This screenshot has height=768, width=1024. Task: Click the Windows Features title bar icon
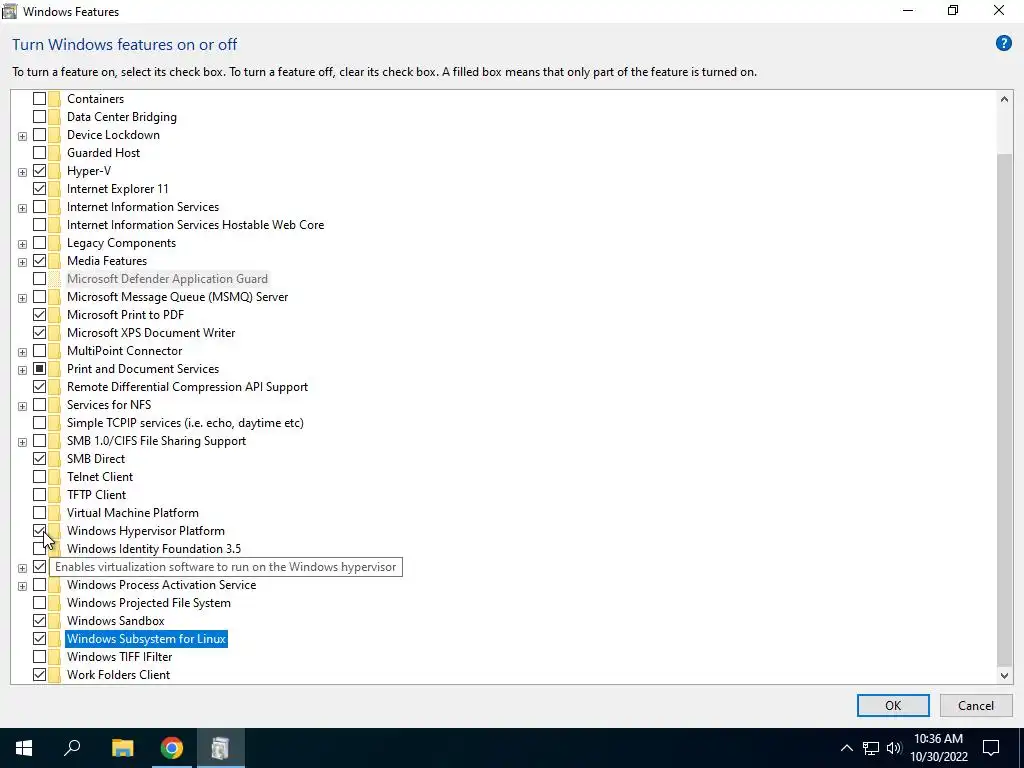10,11
